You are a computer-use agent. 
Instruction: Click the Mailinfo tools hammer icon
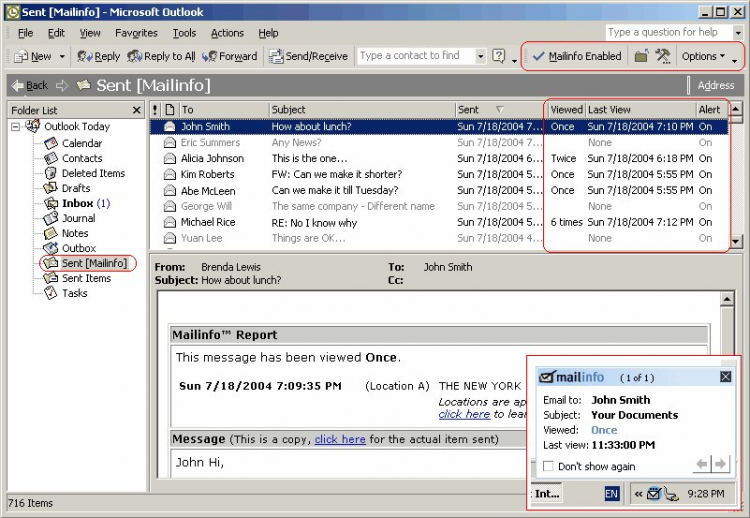tap(662, 56)
